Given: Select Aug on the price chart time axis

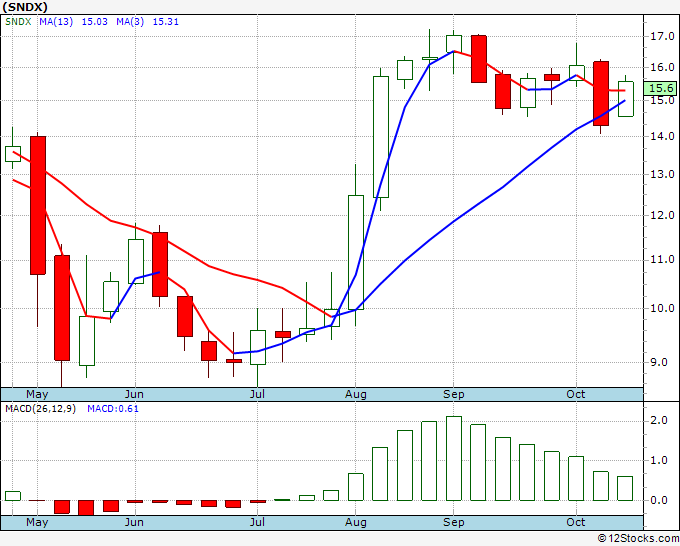Looking at the screenshot, I should [356, 394].
